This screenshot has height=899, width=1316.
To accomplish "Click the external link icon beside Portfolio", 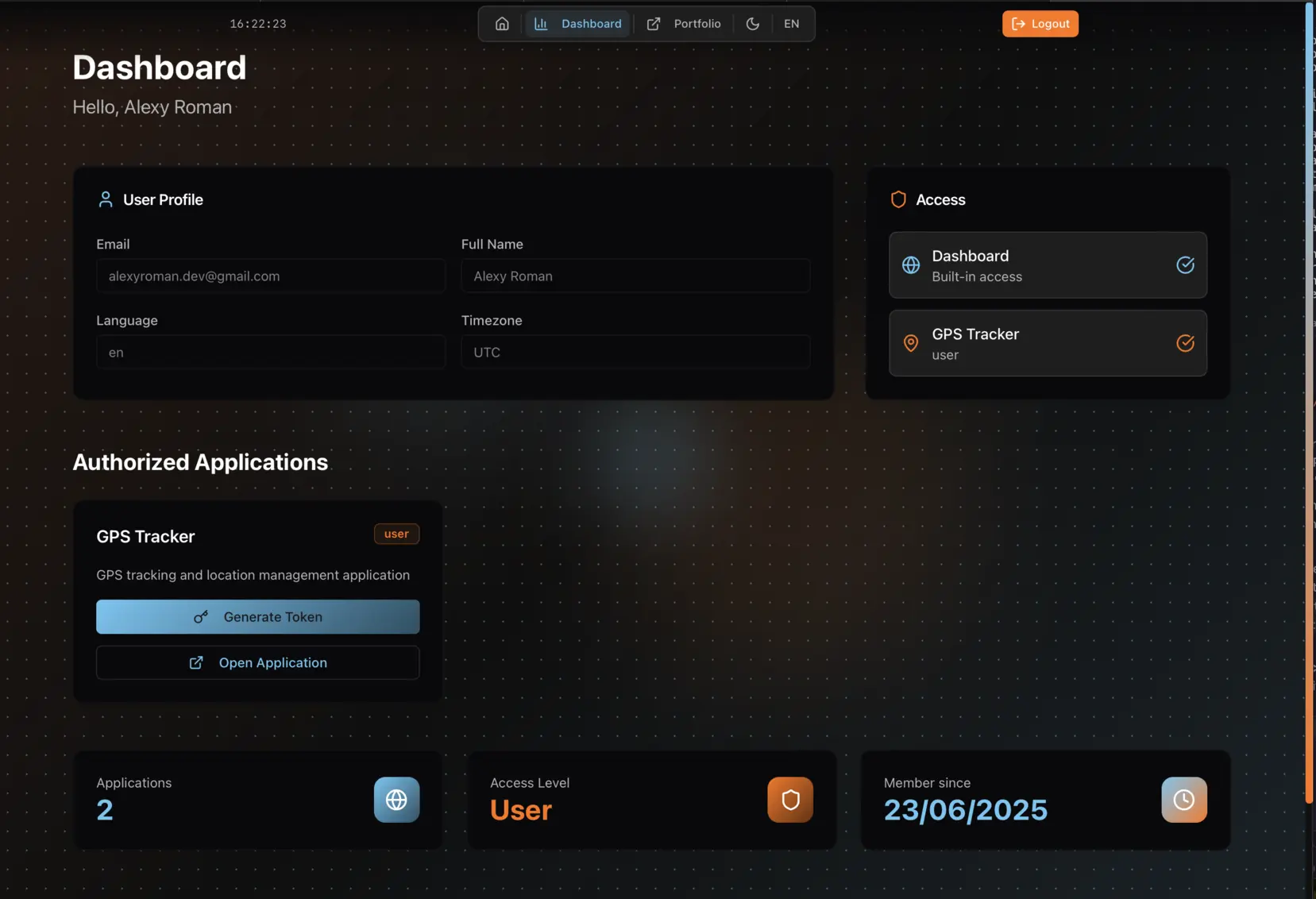I will pyautogui.click(x=653, y=24).
